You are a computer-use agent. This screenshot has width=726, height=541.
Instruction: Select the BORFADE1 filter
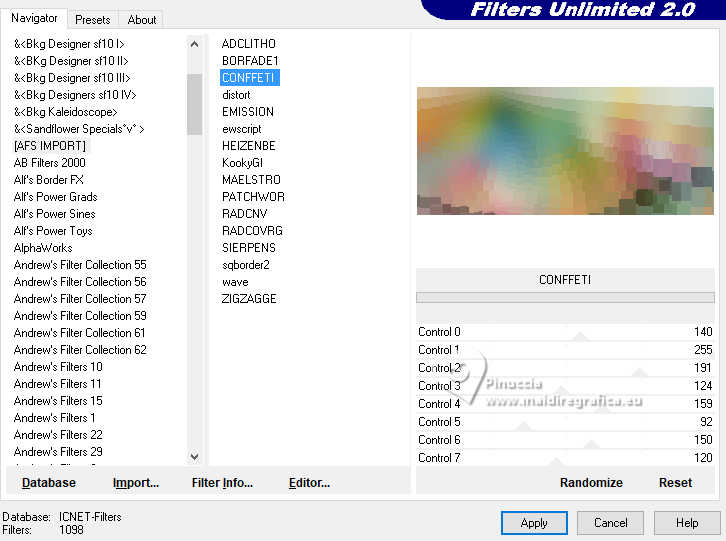pyautogui.click(x=250, y=61)
